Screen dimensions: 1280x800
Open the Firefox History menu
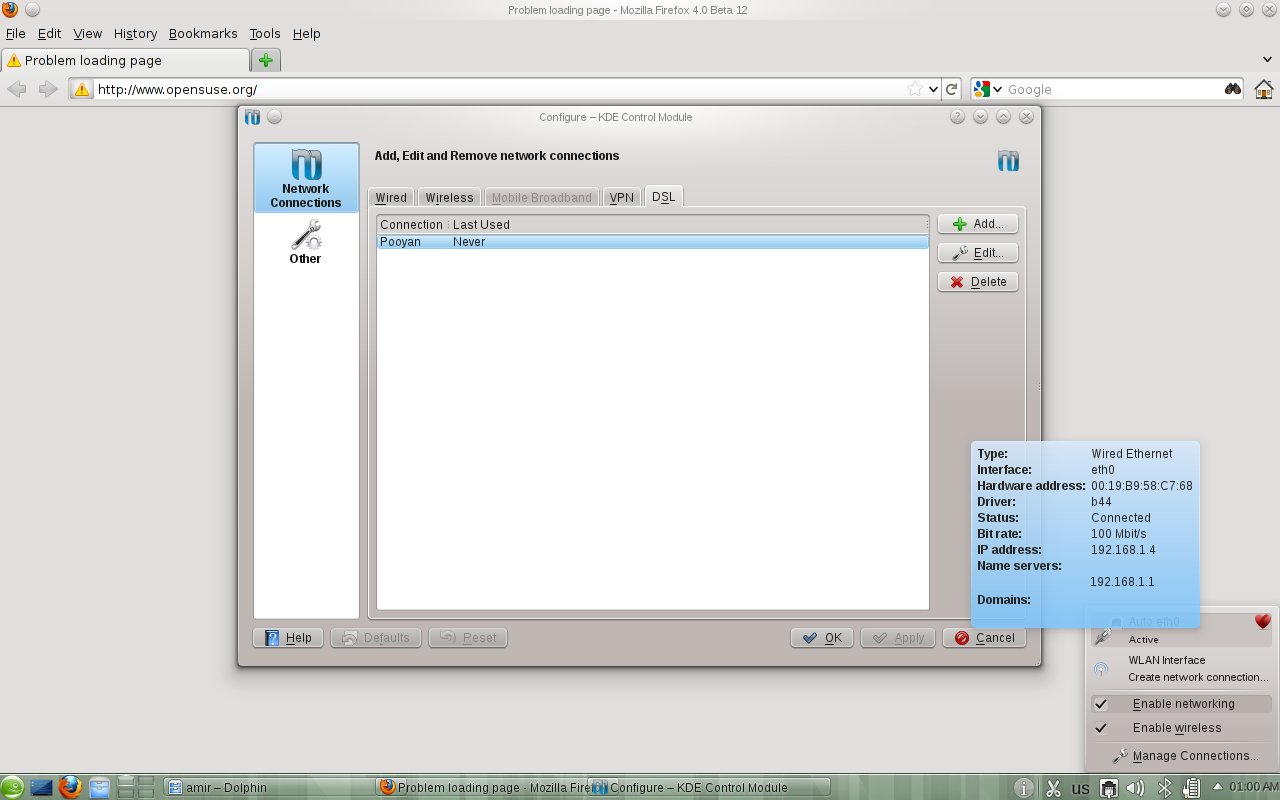click(x=135, y=33)
